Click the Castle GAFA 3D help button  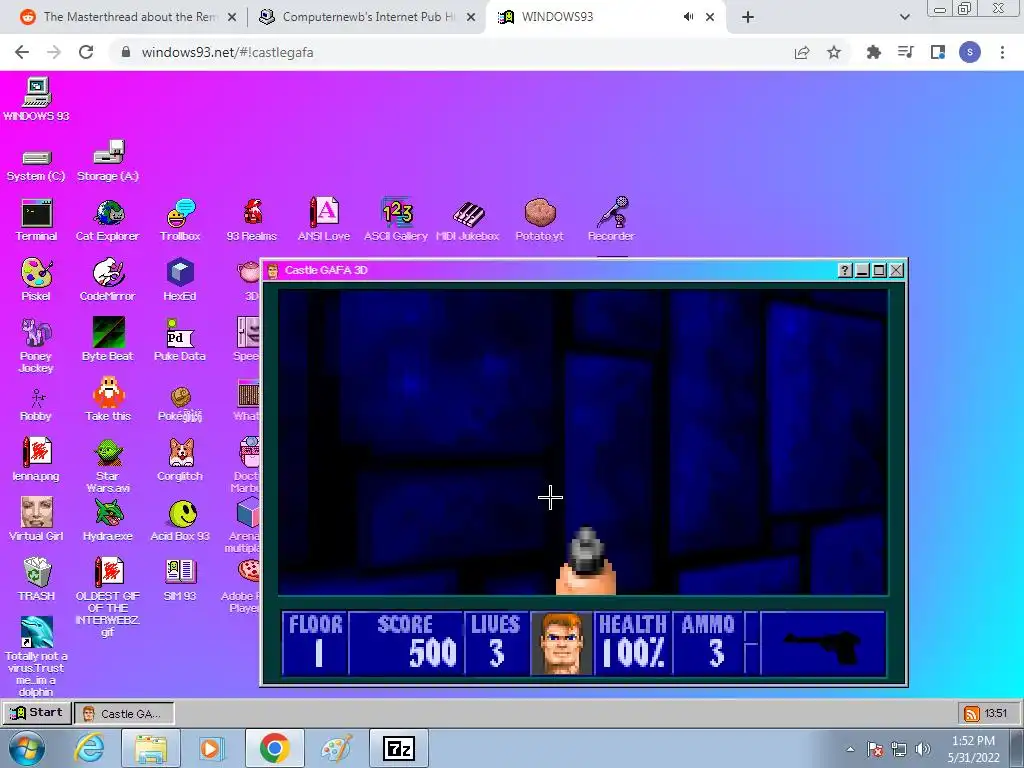(x=844, y=270)
